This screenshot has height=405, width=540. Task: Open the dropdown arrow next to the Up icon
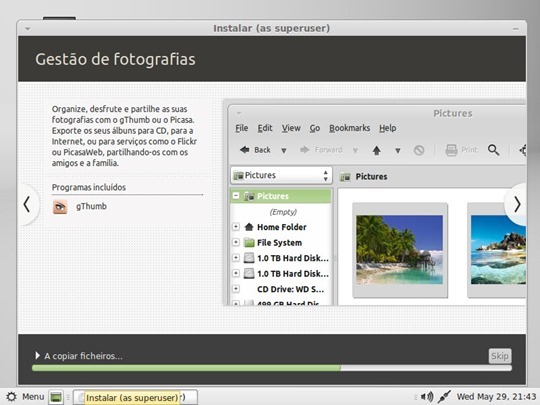398,150
